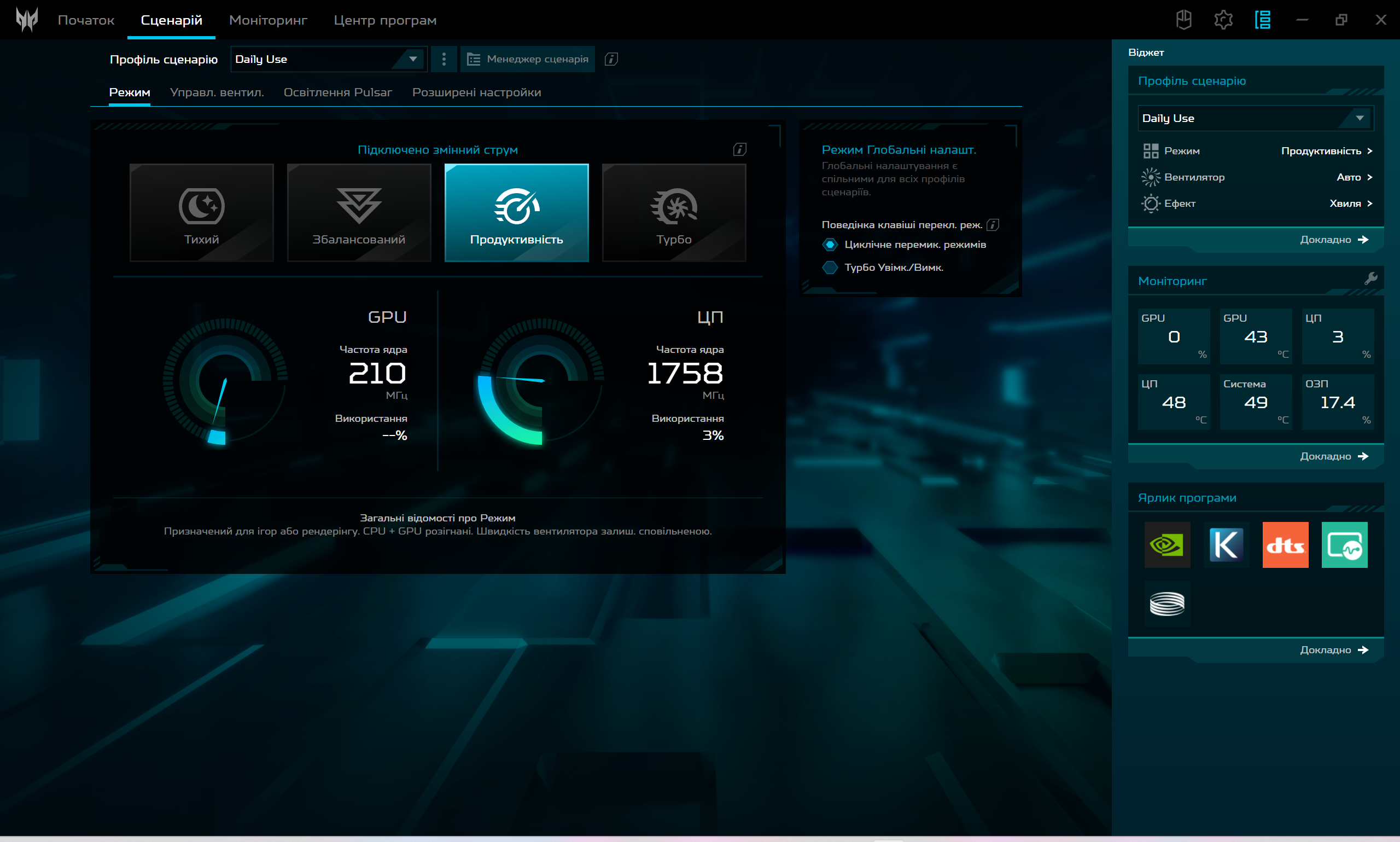
Task: Open the three-dot profile options menu
Action: [x=444, y=59]
